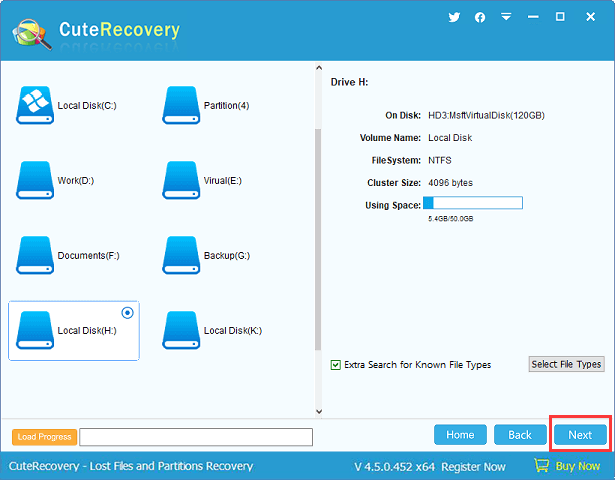Click the HD3:MsftVirtualDisk(120GB) value
The height and width of the screenshot is (480, 615).
[486, 115]
